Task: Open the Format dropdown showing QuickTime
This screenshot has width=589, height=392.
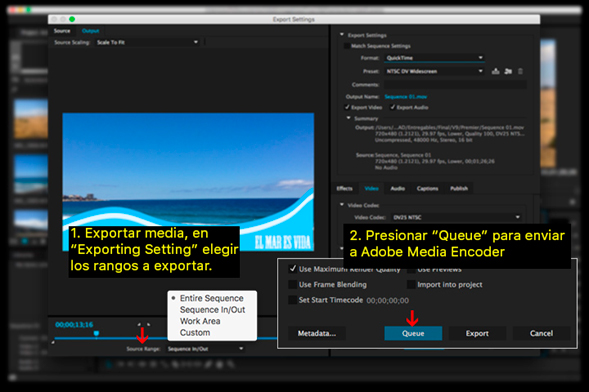Action: tap(435, 57)
